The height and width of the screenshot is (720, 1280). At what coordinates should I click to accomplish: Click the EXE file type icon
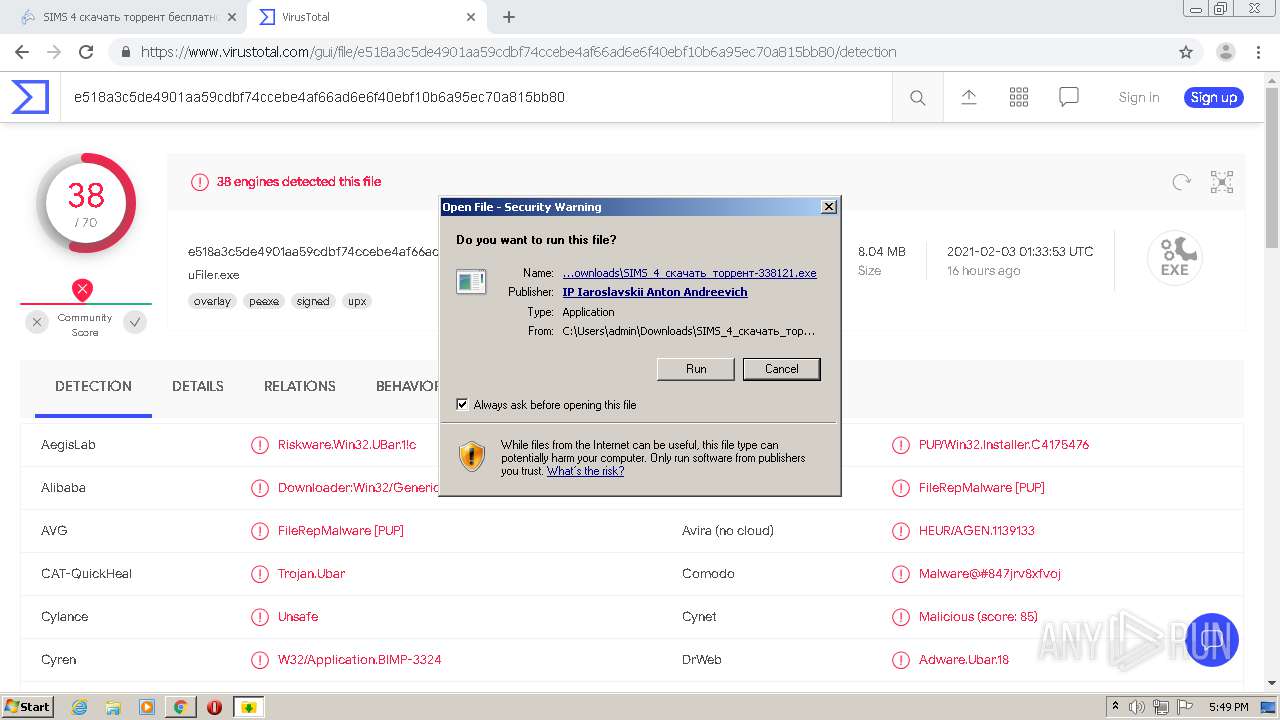tap(1174, 258)
